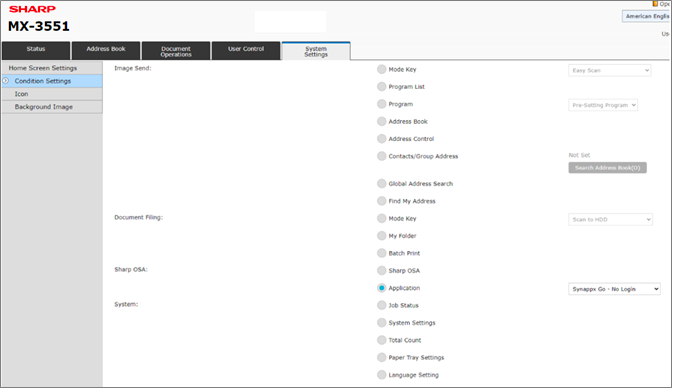This screenshot has height=389, width=673.
Task: Select Job Status radio button
Action: click(382, 305)
